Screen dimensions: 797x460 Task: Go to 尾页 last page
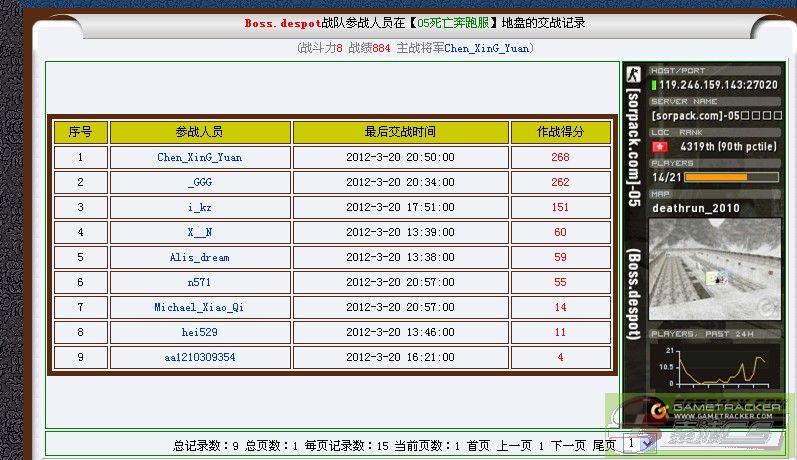604,445
